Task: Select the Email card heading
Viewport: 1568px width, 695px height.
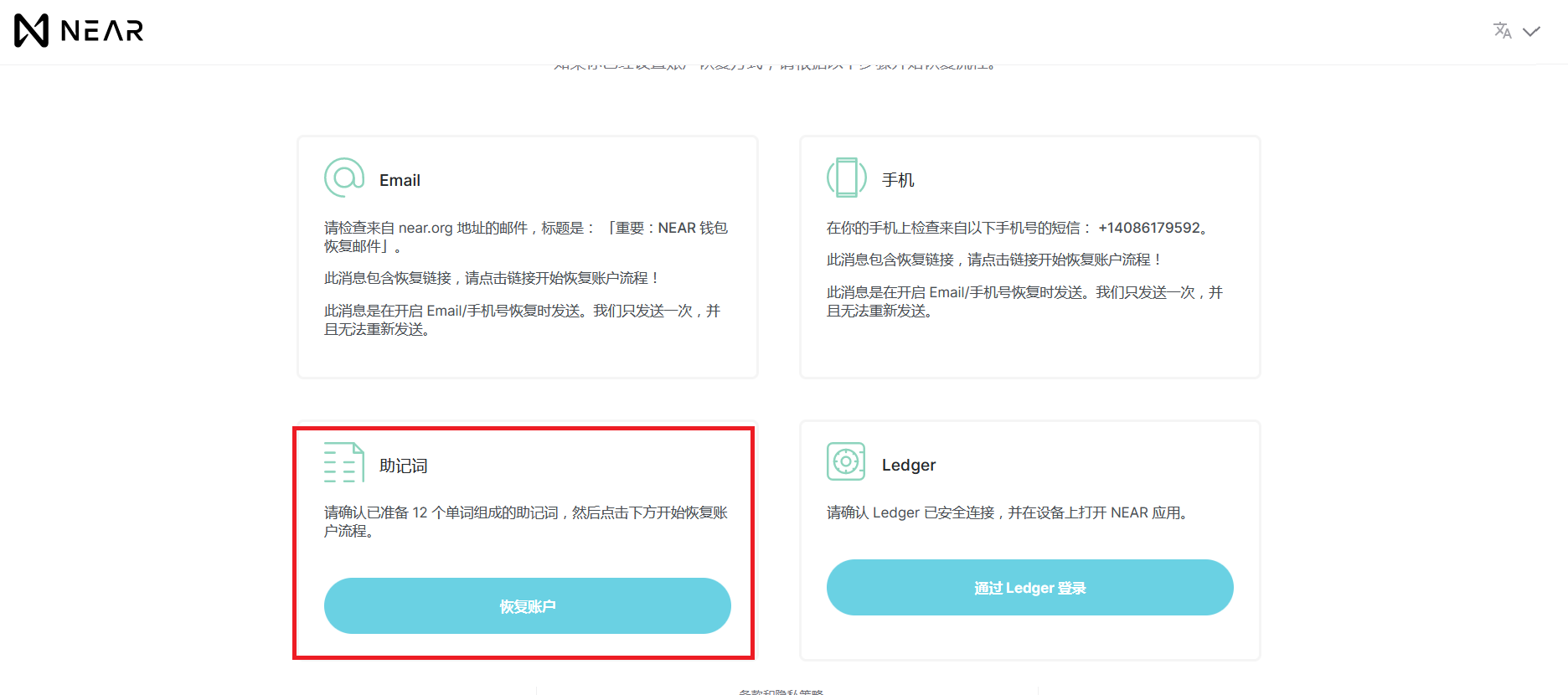Action: pos(400,181)
